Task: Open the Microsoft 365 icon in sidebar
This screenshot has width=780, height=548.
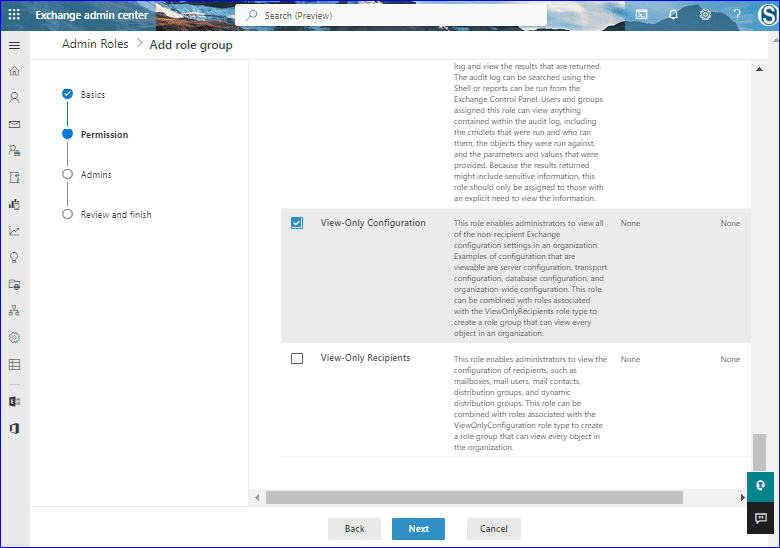Action: 14,429
